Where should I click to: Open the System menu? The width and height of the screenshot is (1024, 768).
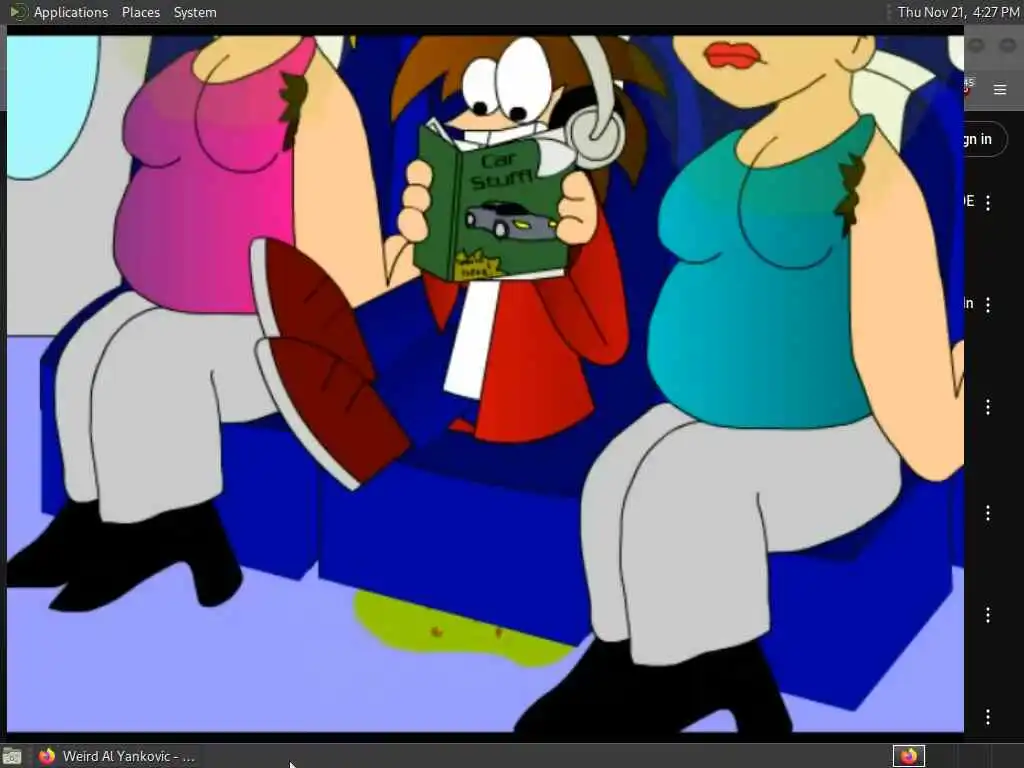(x=195, y=12)
